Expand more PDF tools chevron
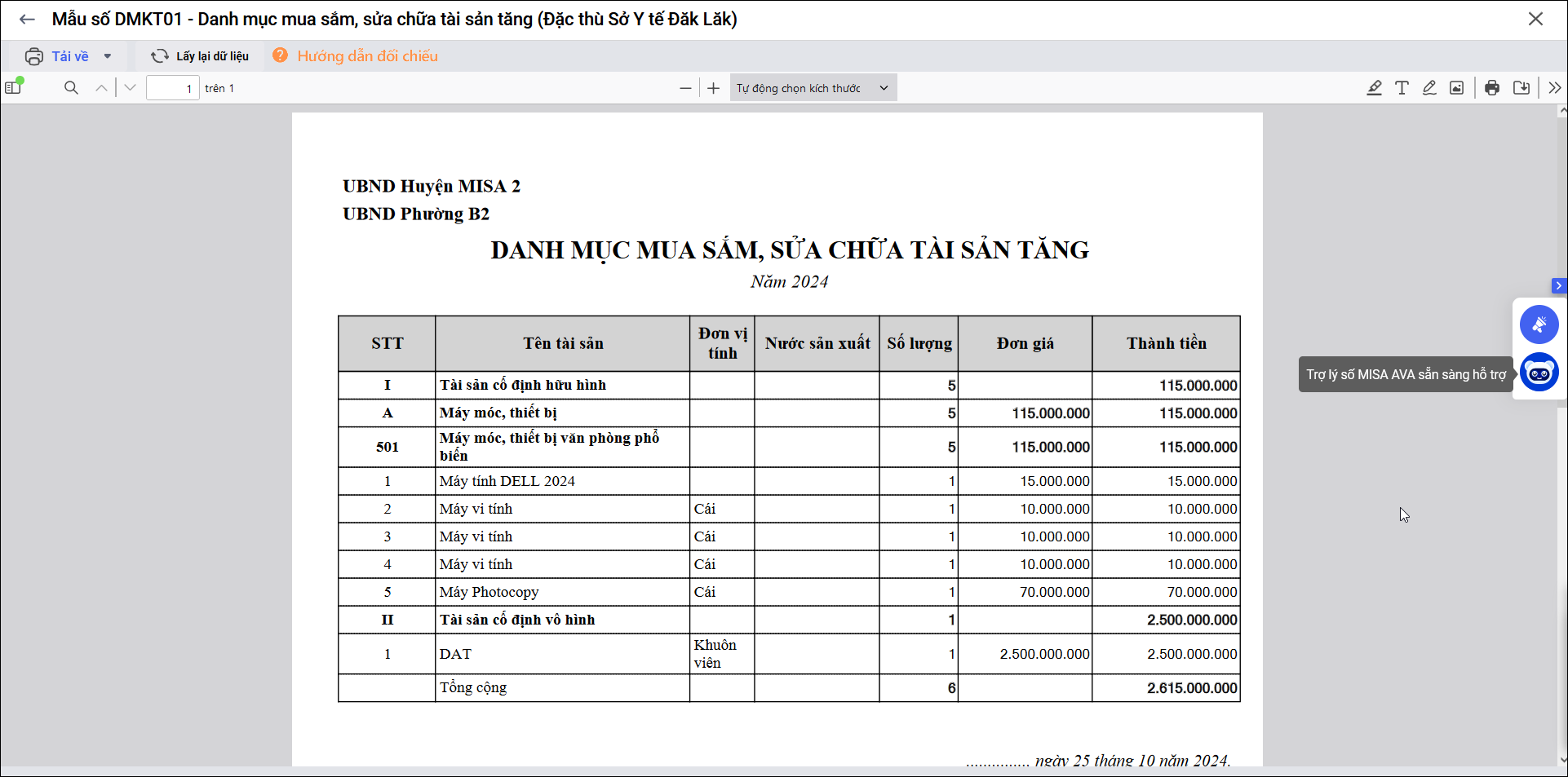This screenshot has height=777, width=1568. (1554, 88)
